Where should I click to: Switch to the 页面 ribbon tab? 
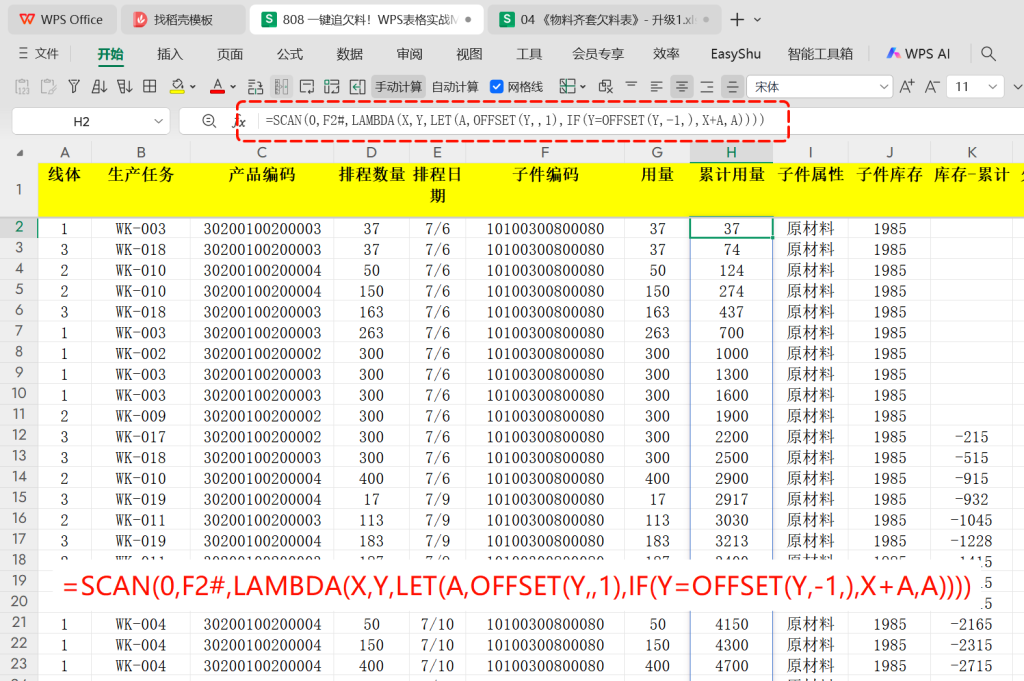coord(230,54)
